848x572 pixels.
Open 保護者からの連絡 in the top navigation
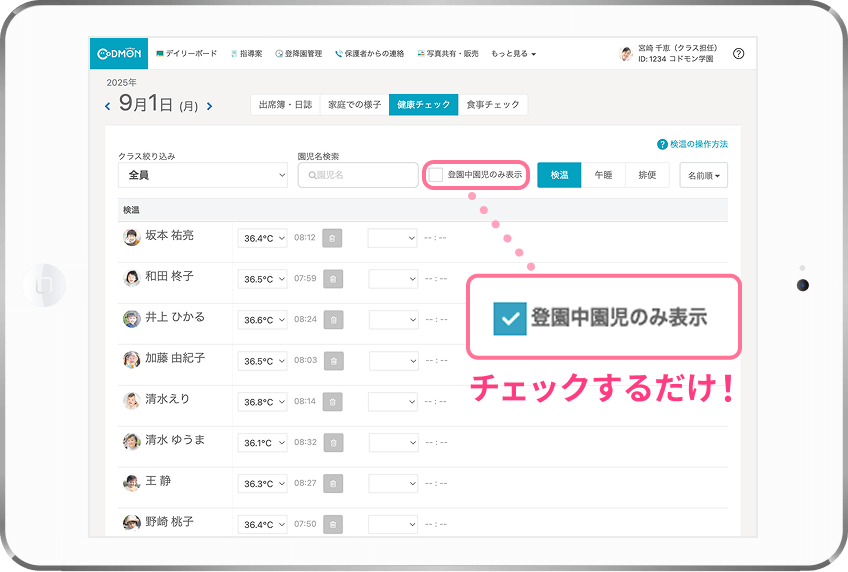coord(370,54)
